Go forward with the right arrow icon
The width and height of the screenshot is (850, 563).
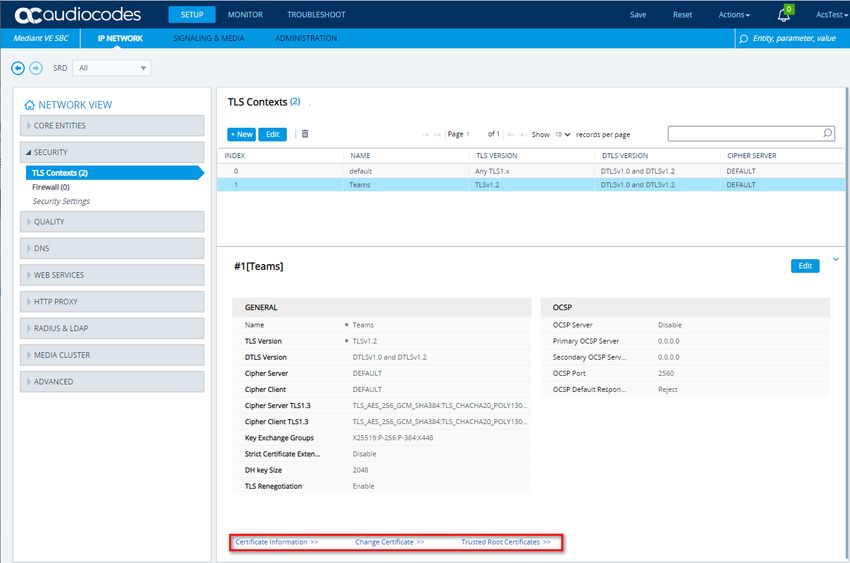pyautogui.click(x=36, y=68)
